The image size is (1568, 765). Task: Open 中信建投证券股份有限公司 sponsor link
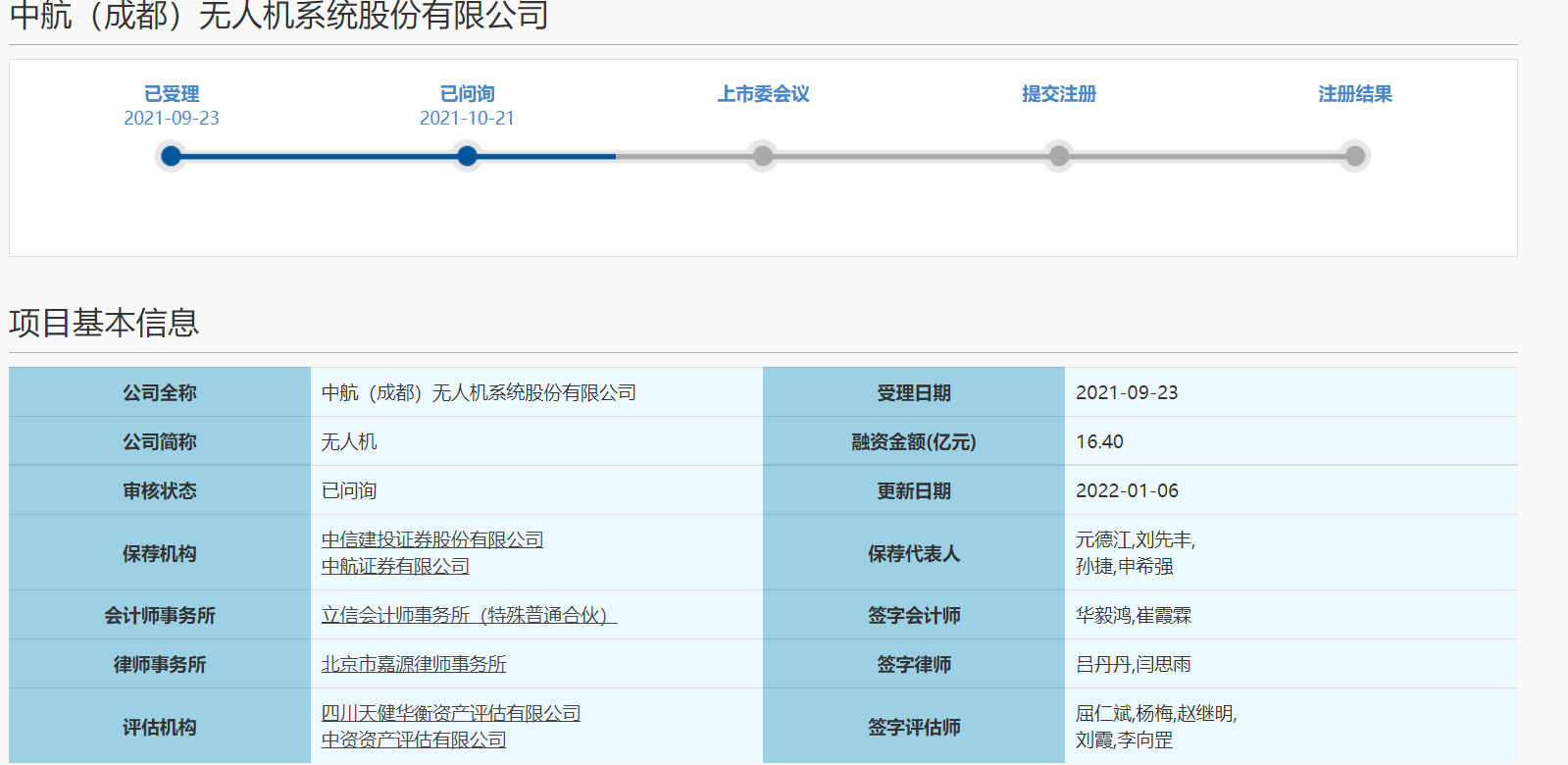432,540
